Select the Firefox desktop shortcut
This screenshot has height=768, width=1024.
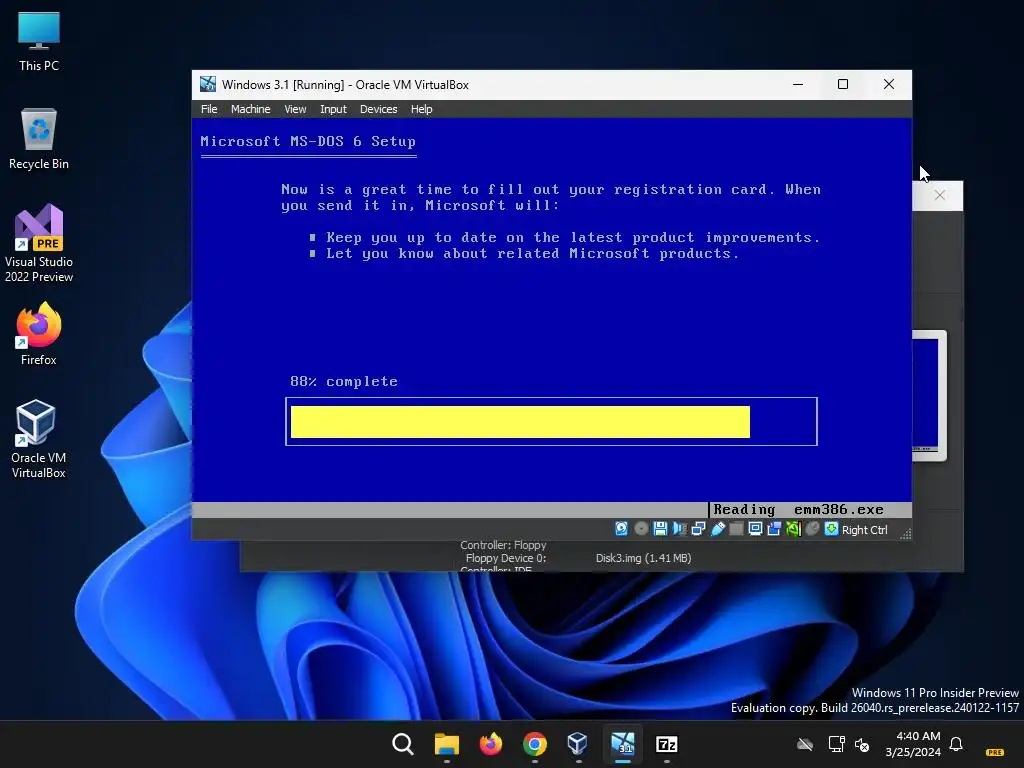(x=39, y=334)
